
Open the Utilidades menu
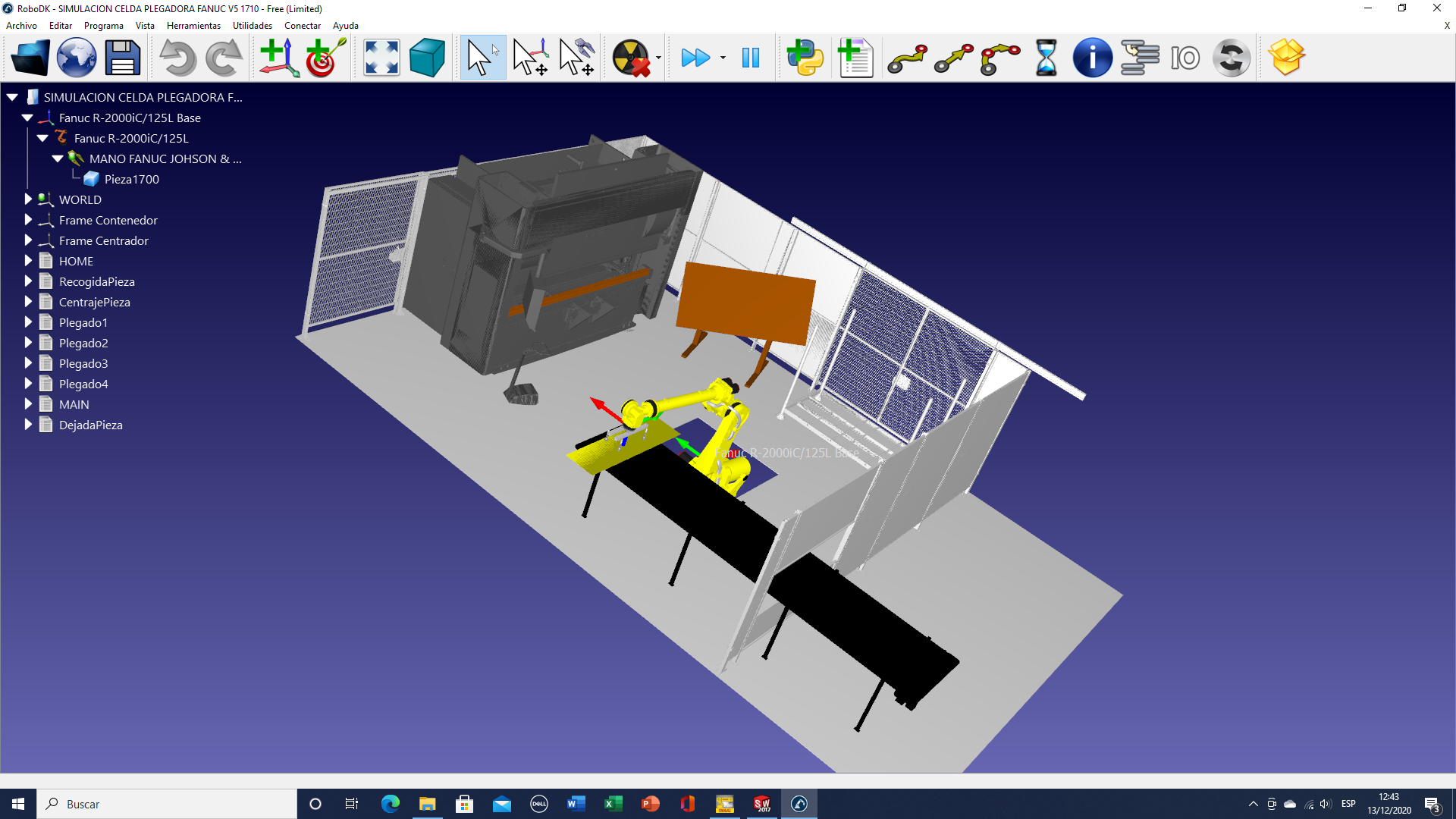(x=252, y=26)
